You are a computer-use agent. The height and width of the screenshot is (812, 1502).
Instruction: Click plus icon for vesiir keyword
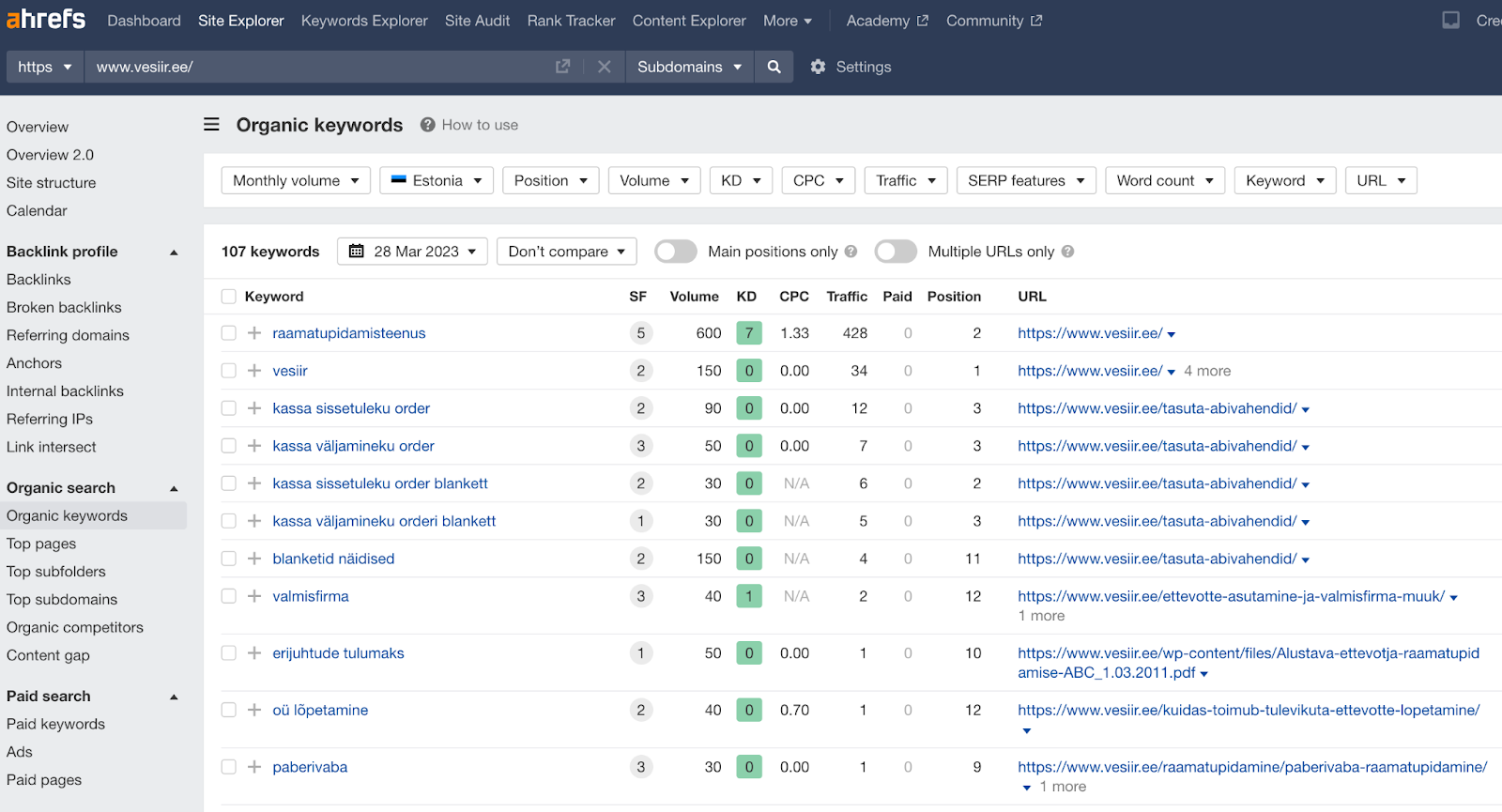pyautogui.click(x=254, y=371)
